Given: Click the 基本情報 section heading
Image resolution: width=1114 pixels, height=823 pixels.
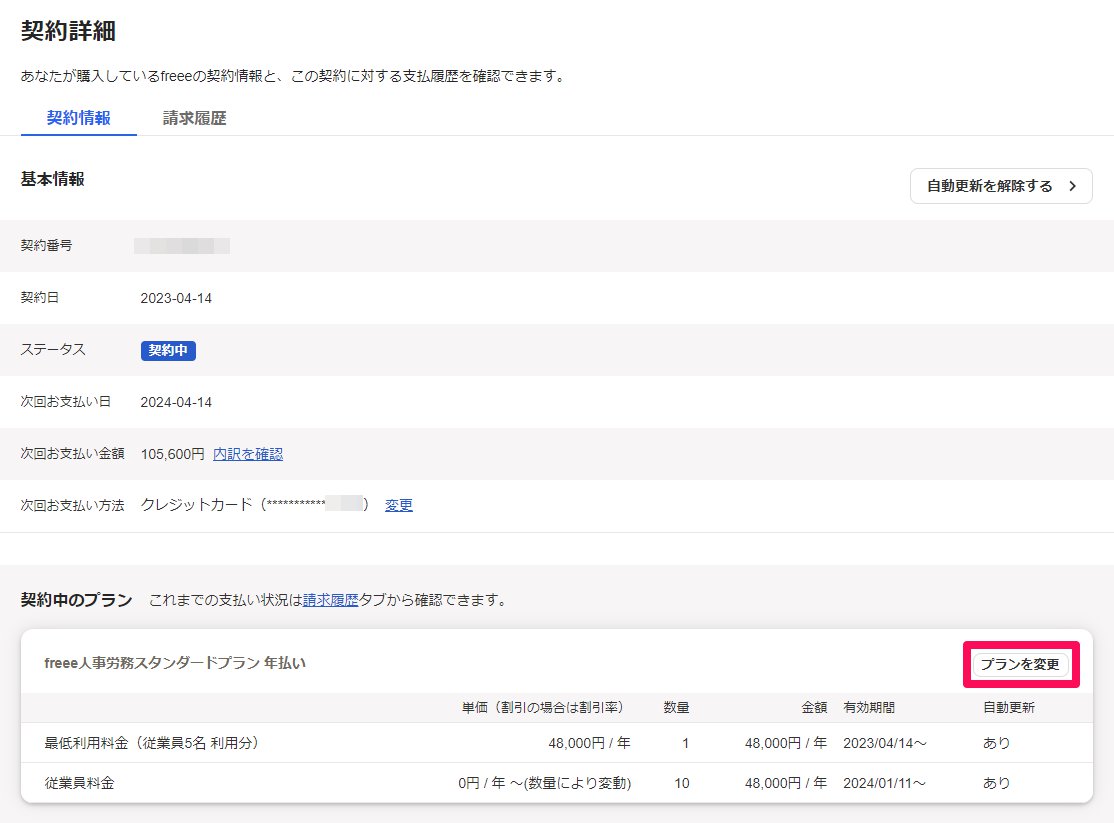Looking at the screenshot, I should [x=53, y=179].
